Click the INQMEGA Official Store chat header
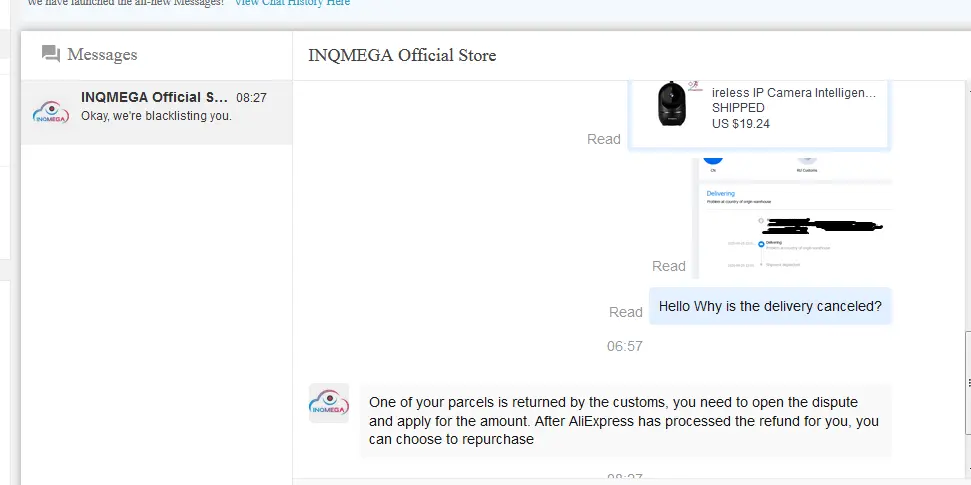The width and height of the screenshot is (971, 485). [x=403, y=55]
